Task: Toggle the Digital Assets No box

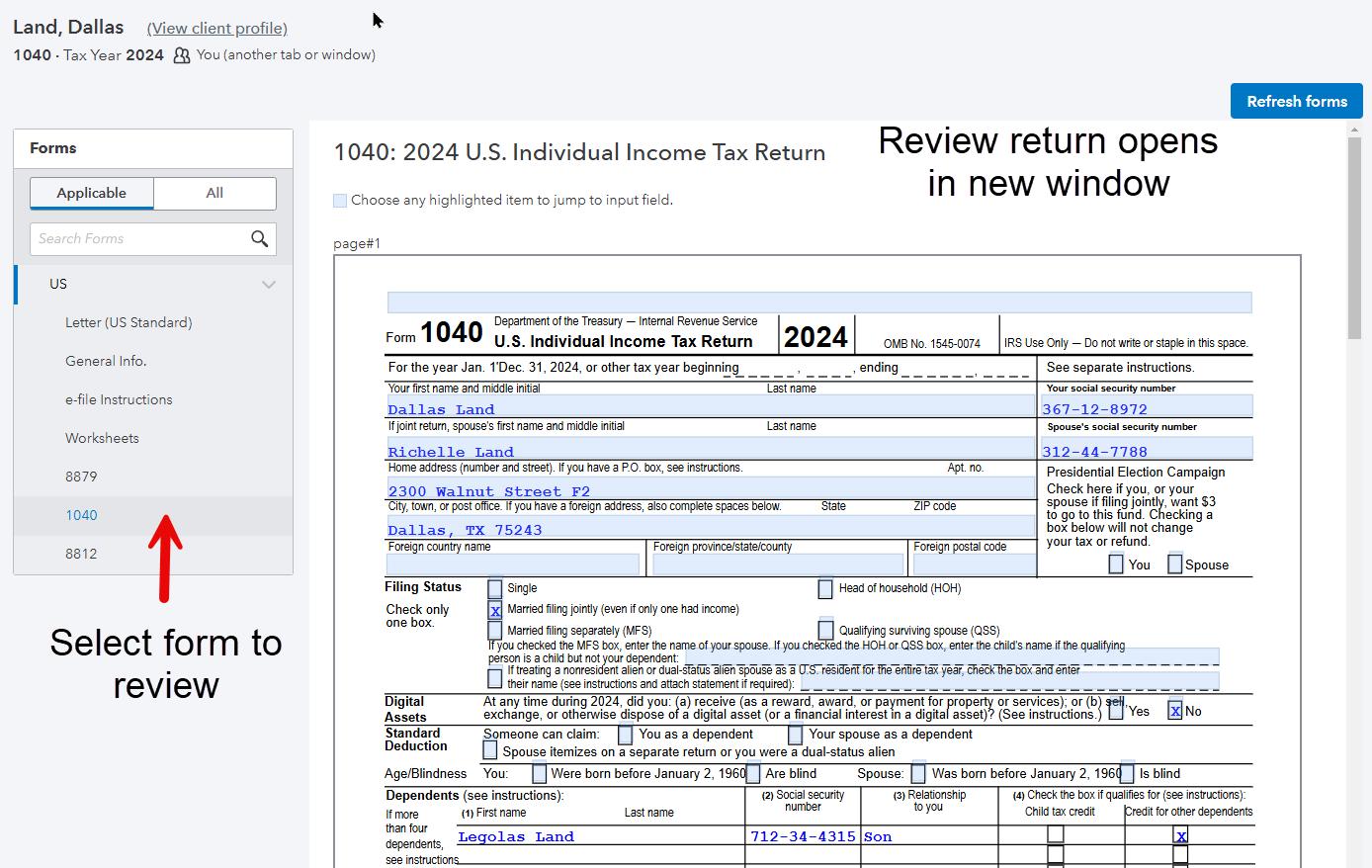Action: [x=1175, y=710]
